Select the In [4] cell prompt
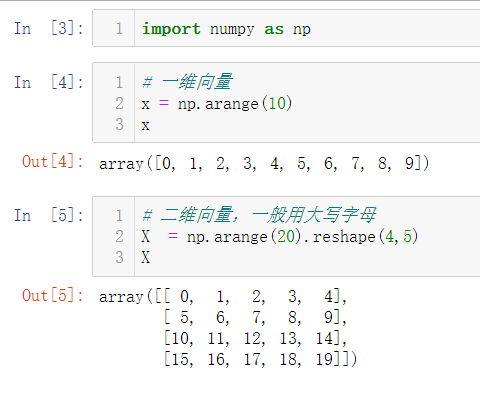Screen dimensions: 480x394 click(x=49, y=82)
